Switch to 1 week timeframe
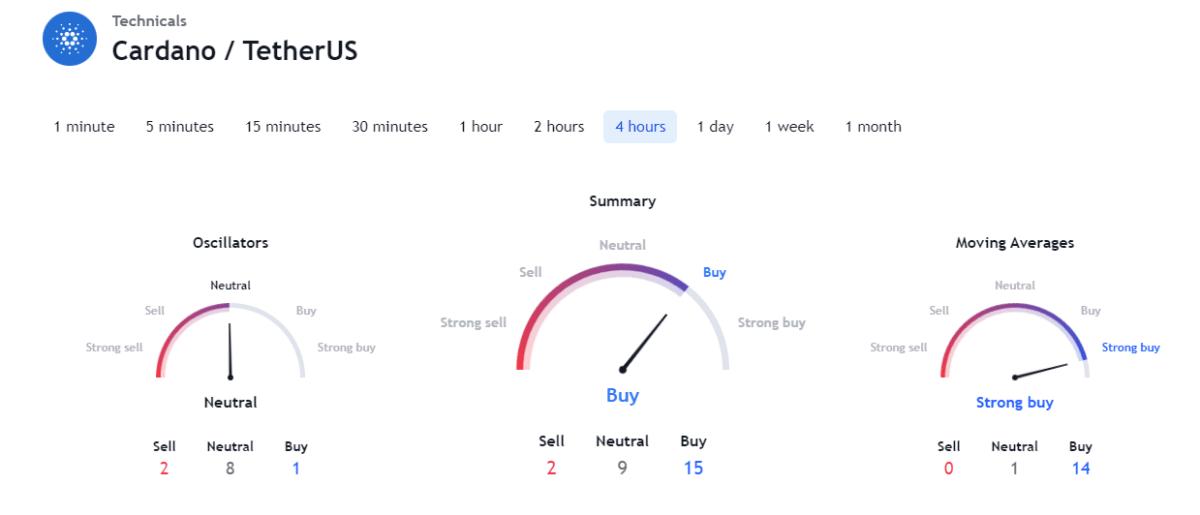 coord(789,127)
